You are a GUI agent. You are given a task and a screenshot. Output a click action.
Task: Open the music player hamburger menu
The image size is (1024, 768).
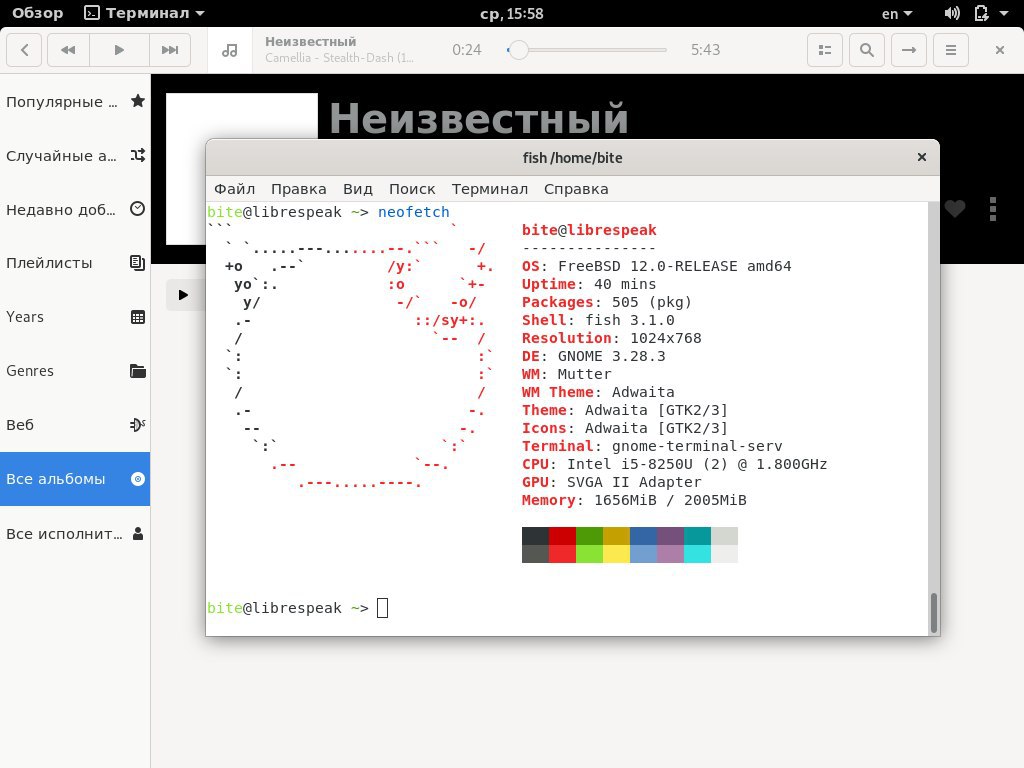[951, 50]
